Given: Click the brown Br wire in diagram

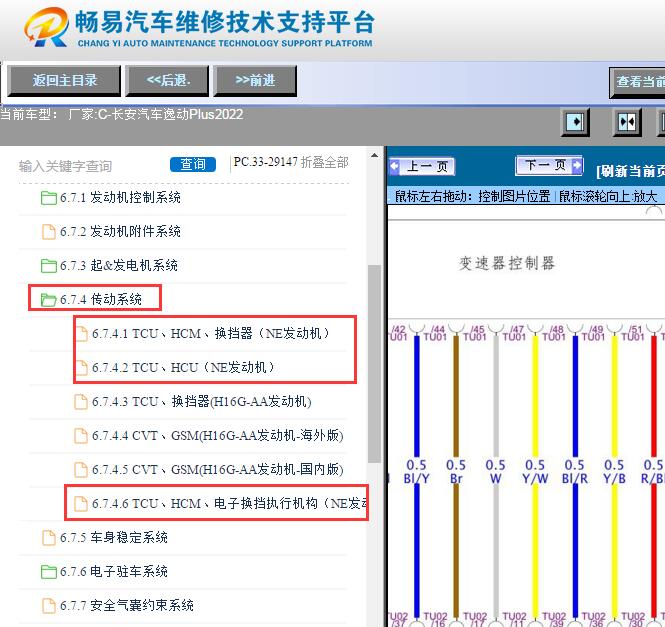Looking at the screenshot, I should [456, 397].
